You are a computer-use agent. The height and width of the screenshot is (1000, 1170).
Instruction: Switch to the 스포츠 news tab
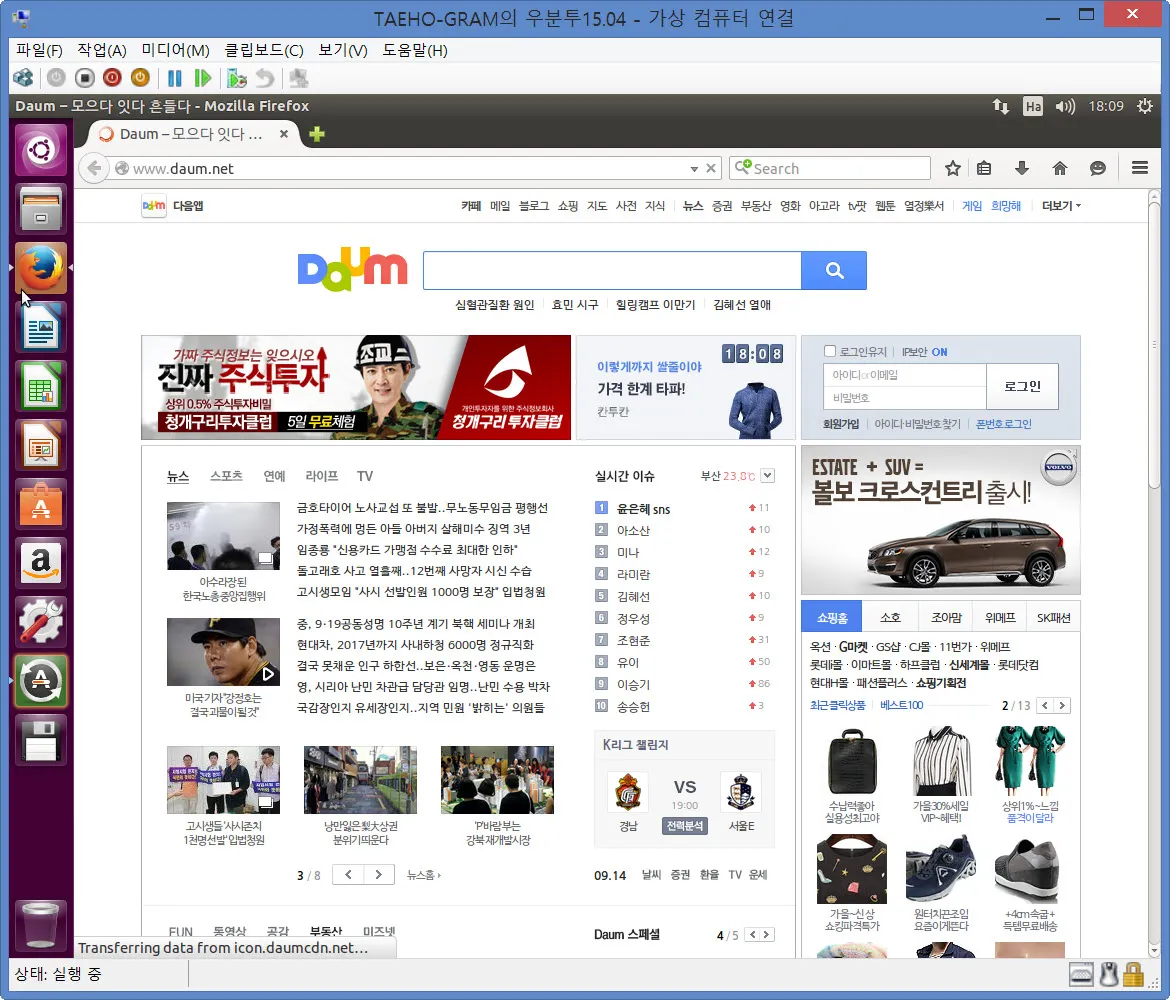226,475
